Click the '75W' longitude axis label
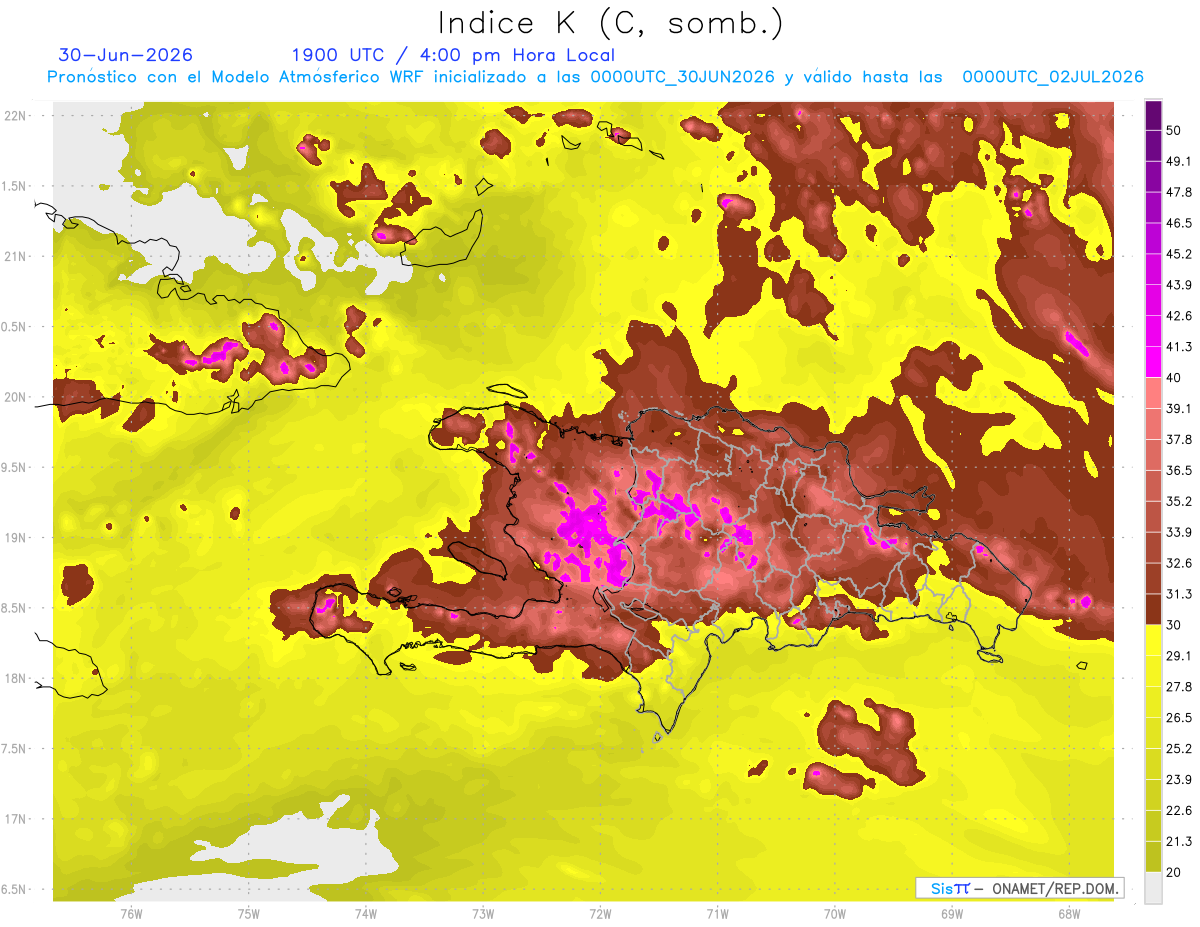 [x=248, y=913]
